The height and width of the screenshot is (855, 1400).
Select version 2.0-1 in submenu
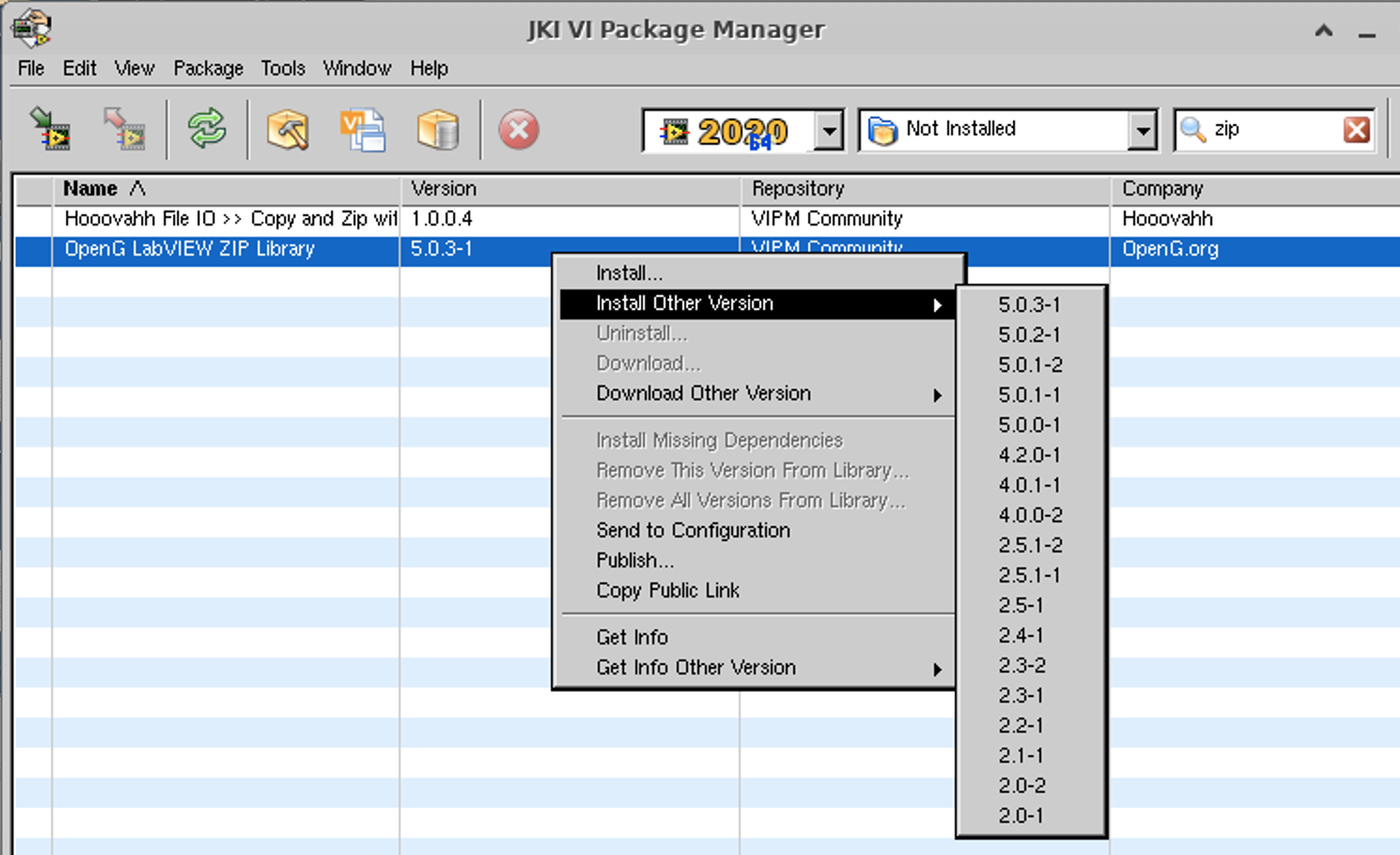1030,816
